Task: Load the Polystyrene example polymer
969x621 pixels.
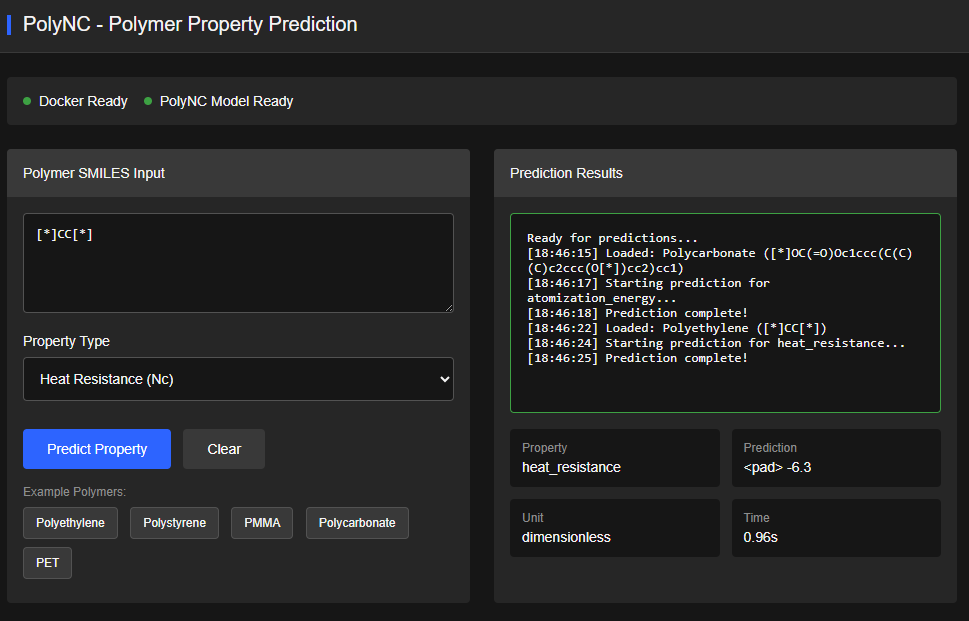Action: [174, 523]
